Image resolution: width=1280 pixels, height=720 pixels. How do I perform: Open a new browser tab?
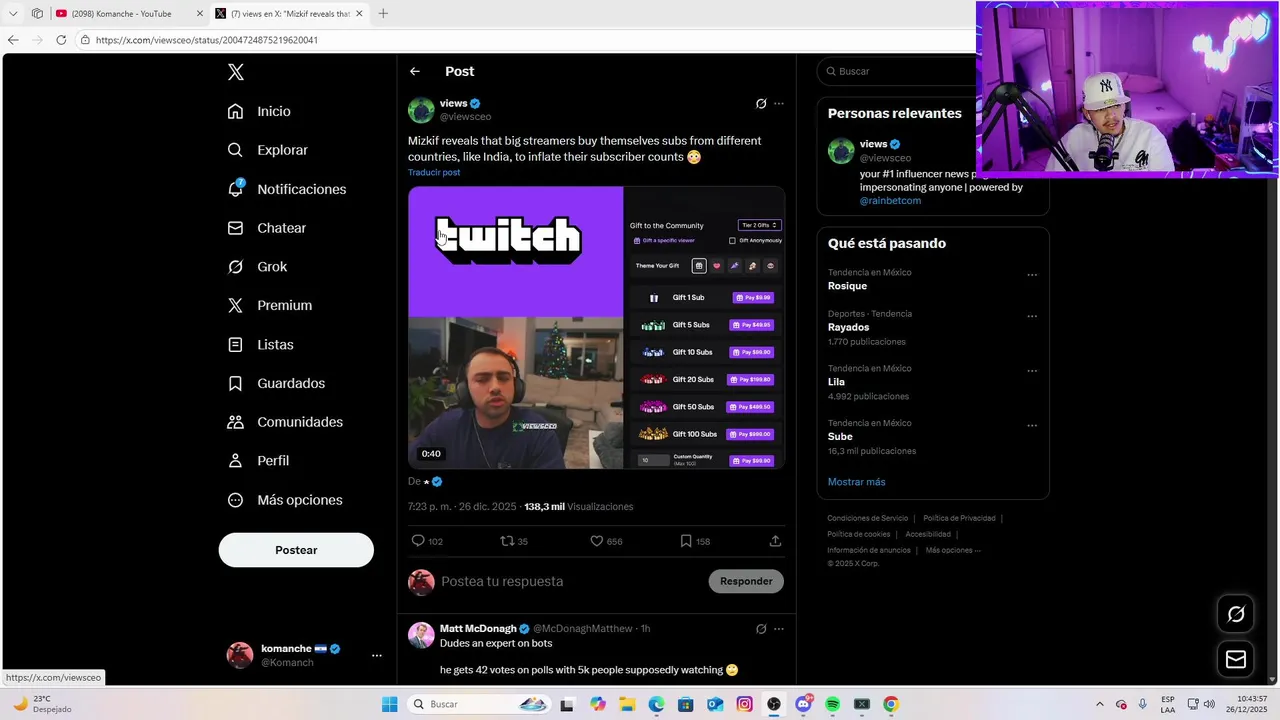(383, 13)
